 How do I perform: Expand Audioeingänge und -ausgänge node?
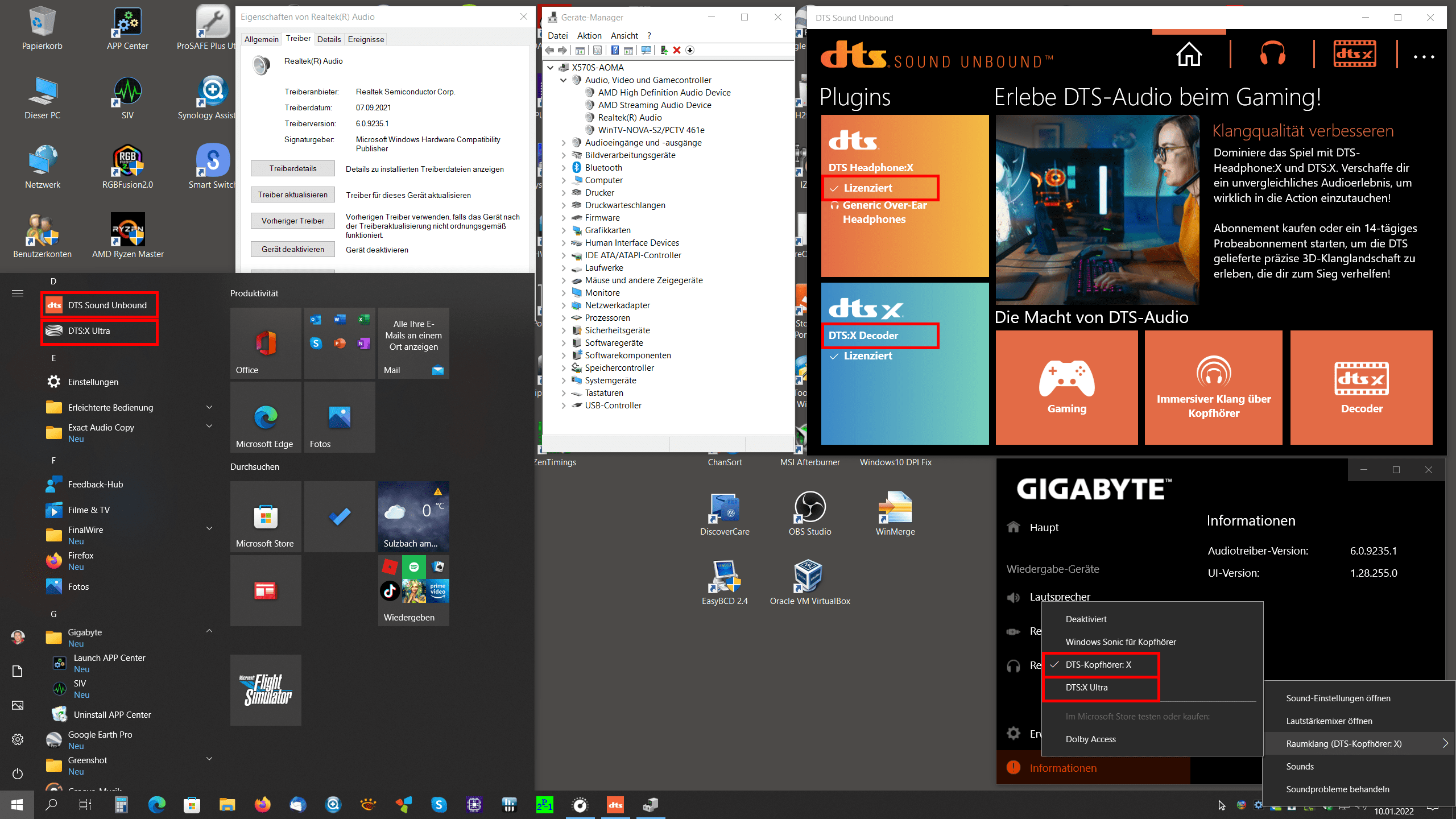[x=564, y=143]
